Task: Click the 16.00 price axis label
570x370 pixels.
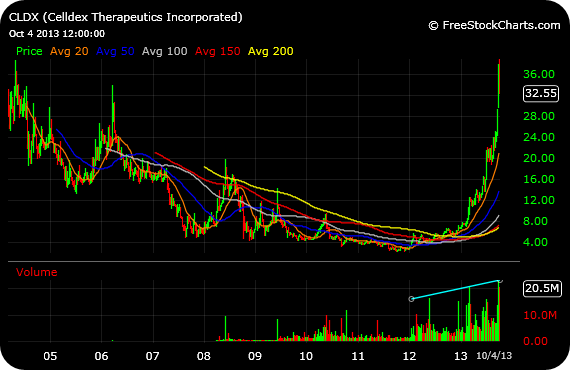Action: click(x=539, y=179)
